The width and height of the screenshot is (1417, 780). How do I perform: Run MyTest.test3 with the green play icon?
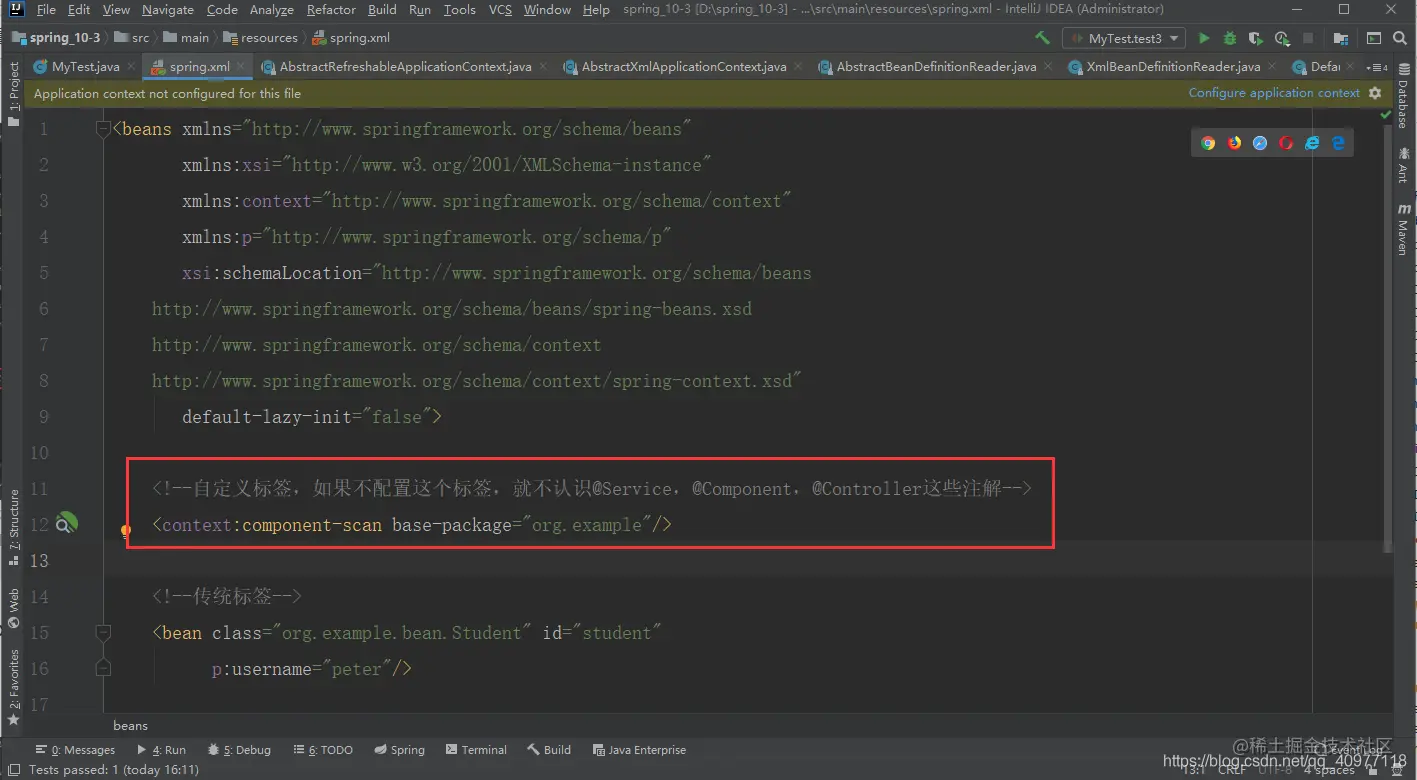click(1204, 38)
